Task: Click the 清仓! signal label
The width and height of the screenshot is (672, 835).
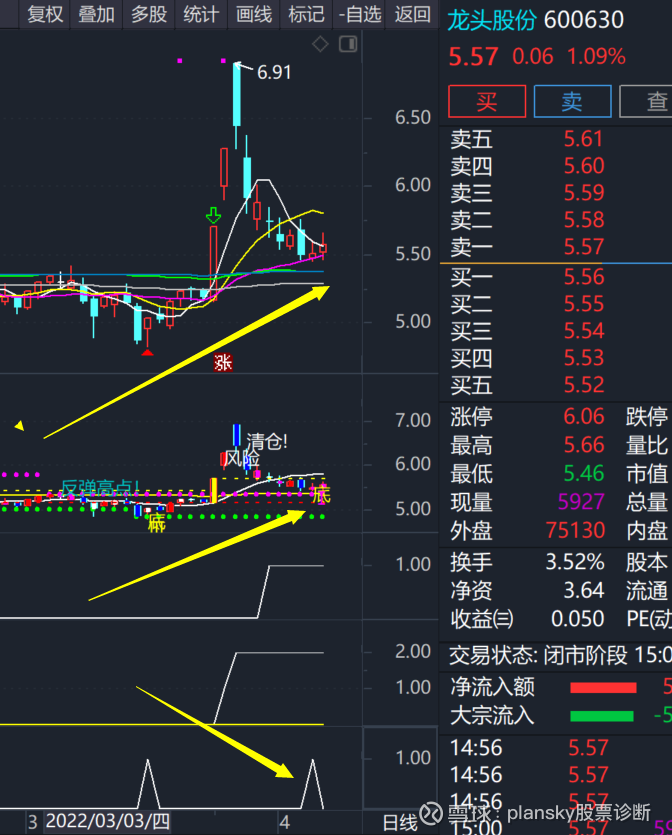Action: pyautogui.click(x=267, y=441)
